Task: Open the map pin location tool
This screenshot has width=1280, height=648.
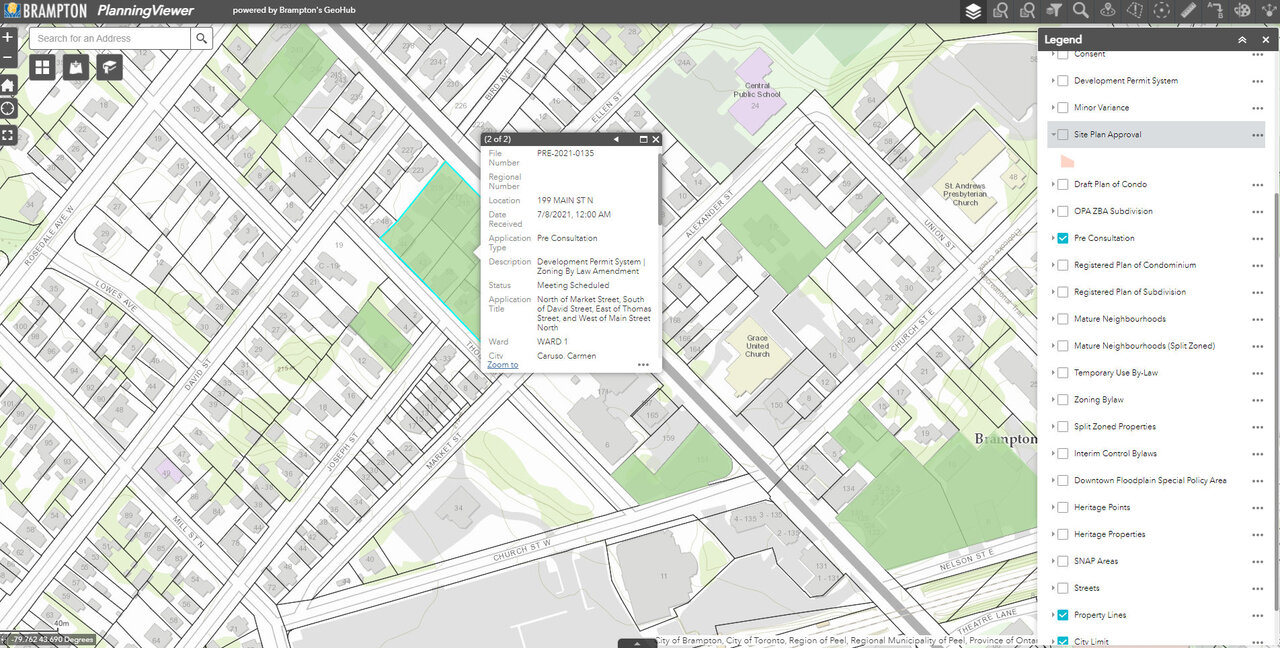Action: [x=1108, y=11]
